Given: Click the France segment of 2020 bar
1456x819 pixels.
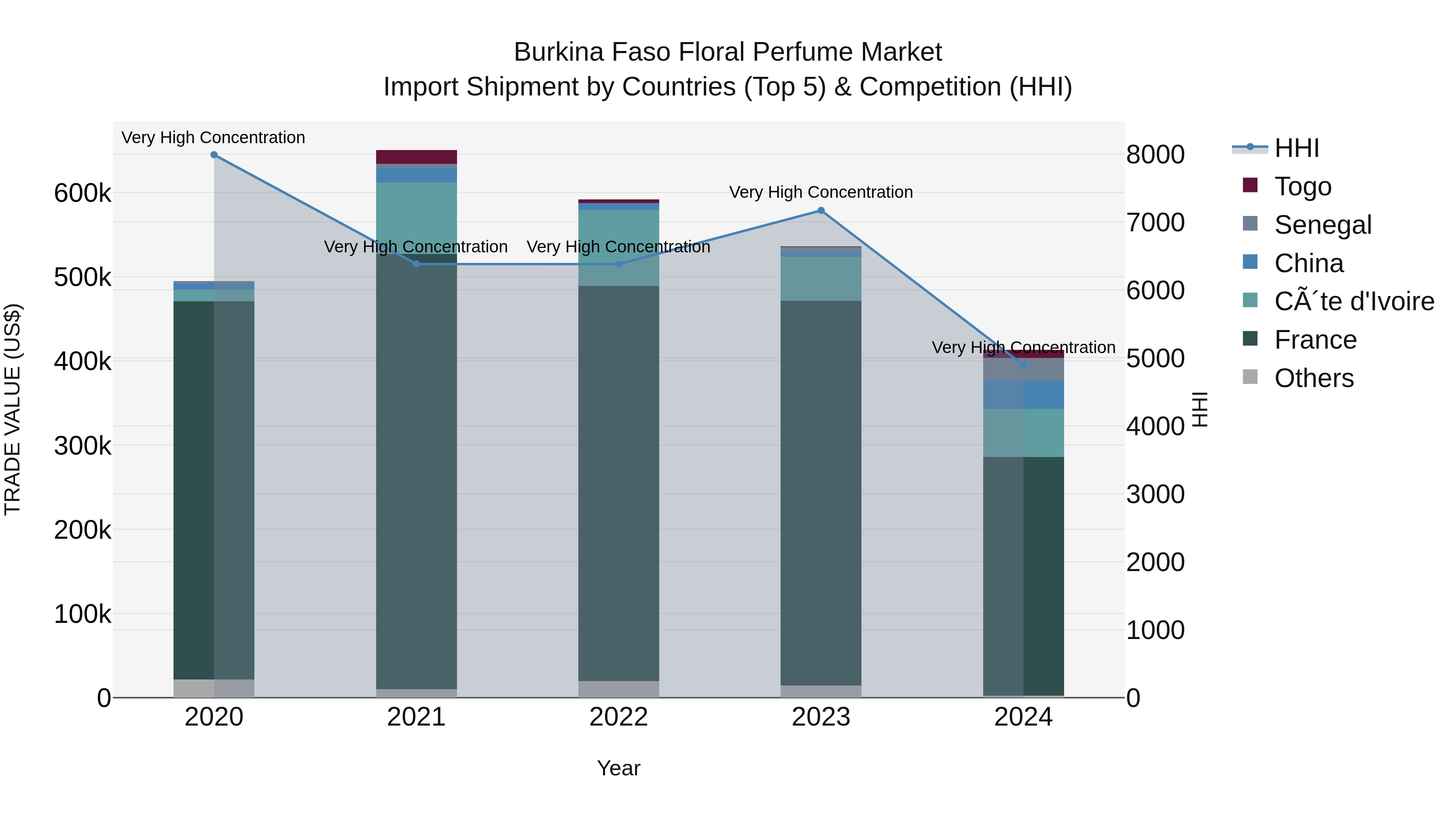Looking at the screenshot, I should click(x=214, y=490).
